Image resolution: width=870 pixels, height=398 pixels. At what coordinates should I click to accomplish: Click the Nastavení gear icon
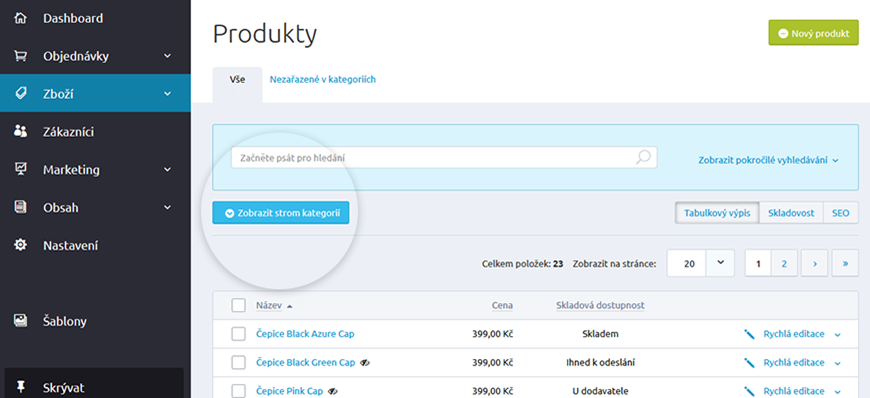pyautogui.click(x=21, y=245)
